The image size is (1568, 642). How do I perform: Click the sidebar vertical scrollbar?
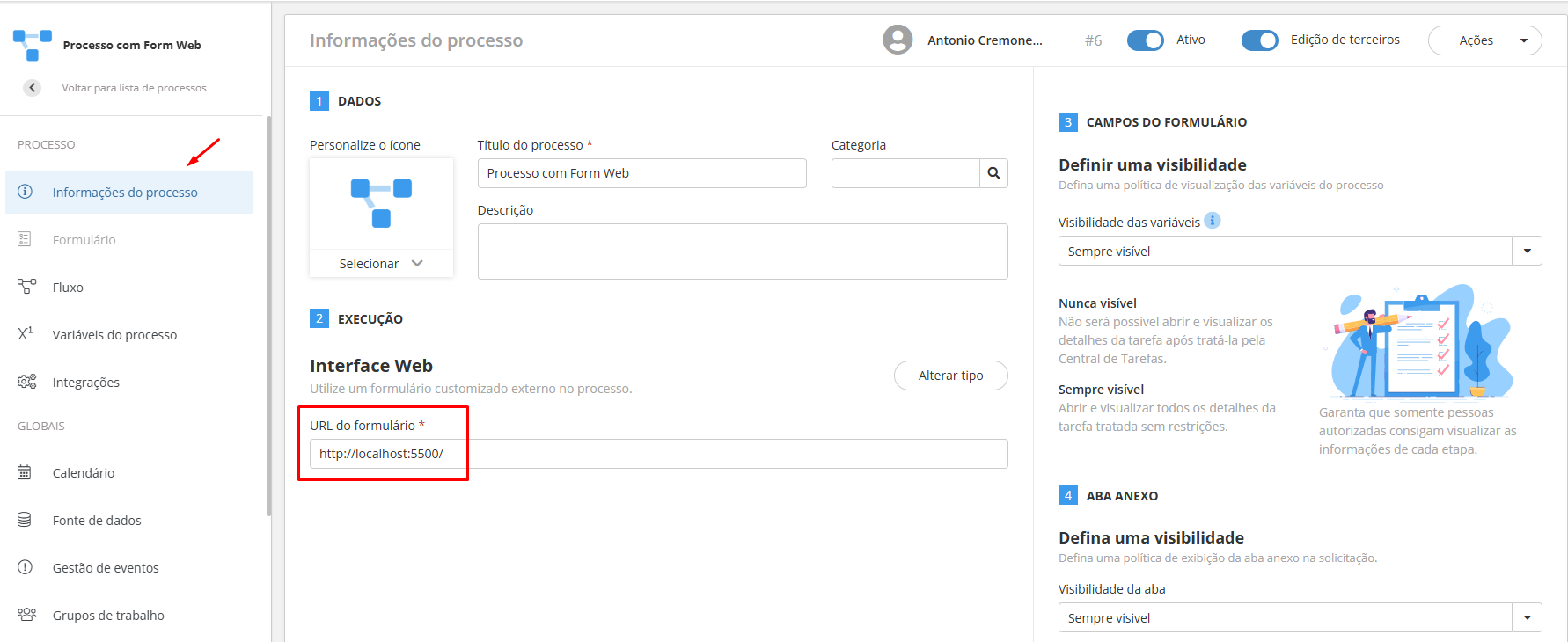pos(269,317)
